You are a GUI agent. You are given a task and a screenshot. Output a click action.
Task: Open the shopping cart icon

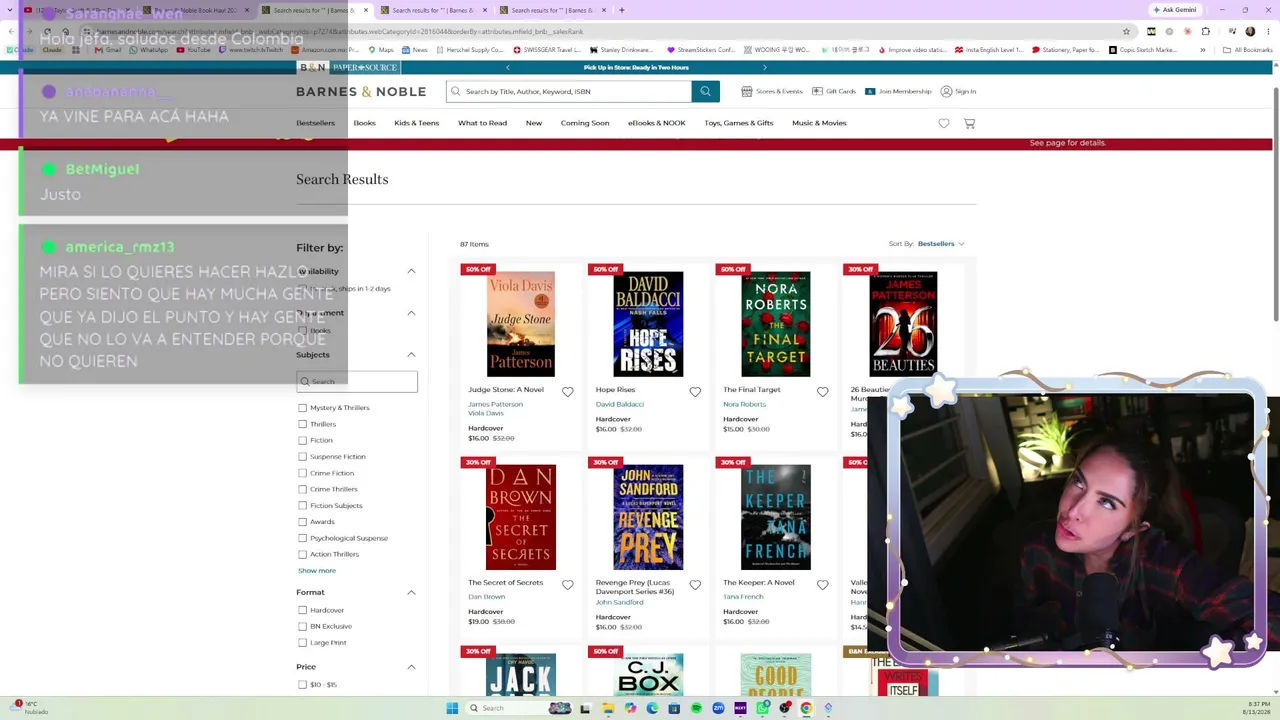(969, 123)
